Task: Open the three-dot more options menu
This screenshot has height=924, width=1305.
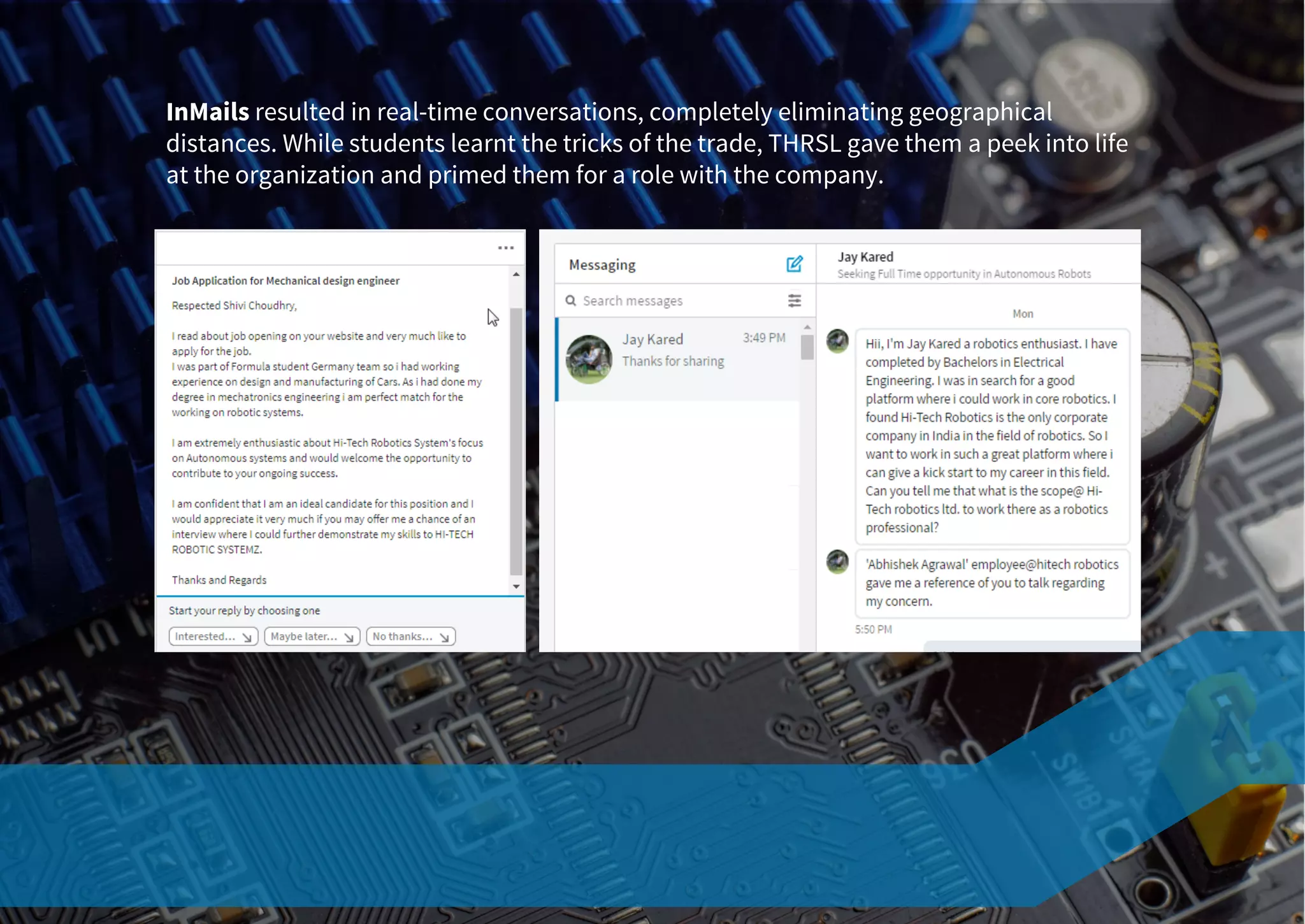Action: click(505, 248)
